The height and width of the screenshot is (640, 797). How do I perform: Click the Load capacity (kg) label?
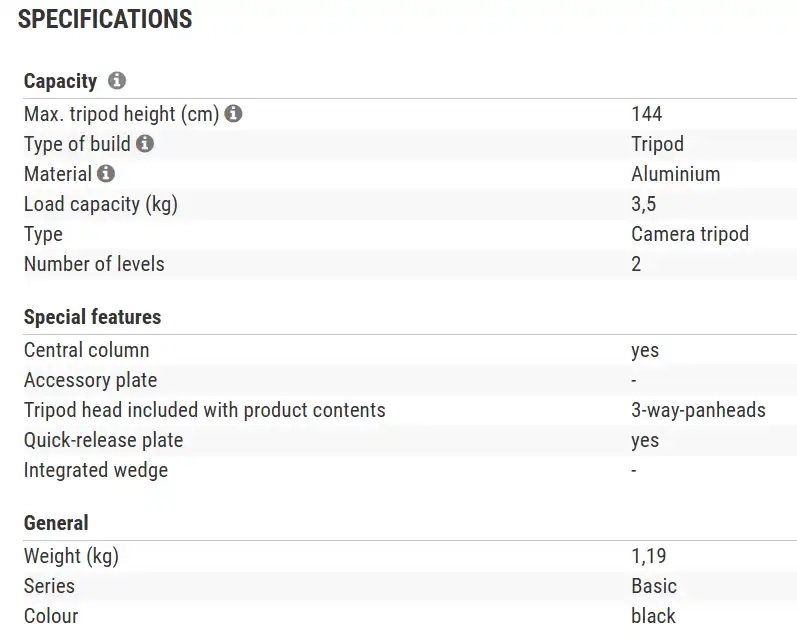[x=100, y=204]
